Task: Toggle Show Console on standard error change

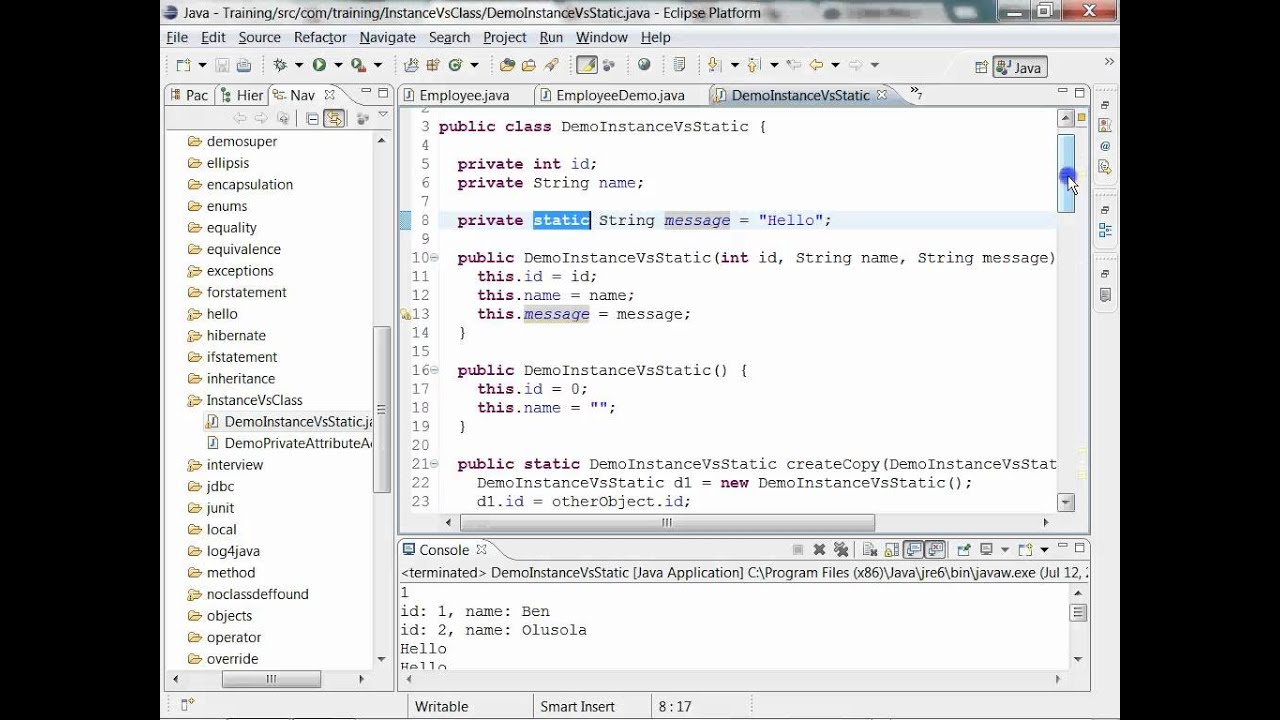Action: coord(935,550)
